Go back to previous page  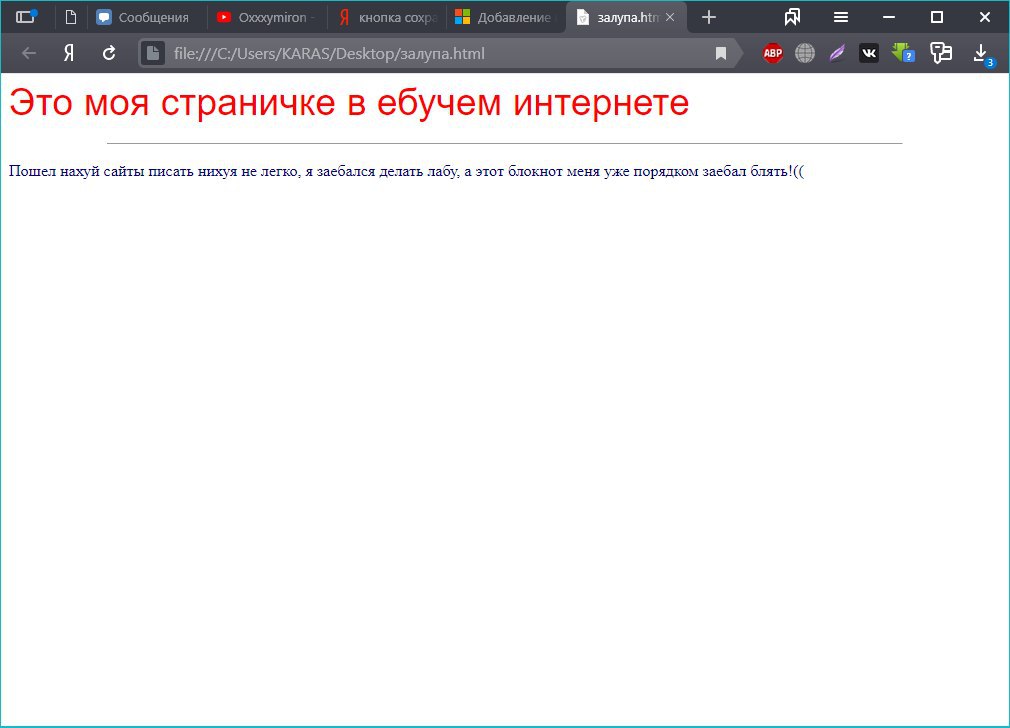28,53
